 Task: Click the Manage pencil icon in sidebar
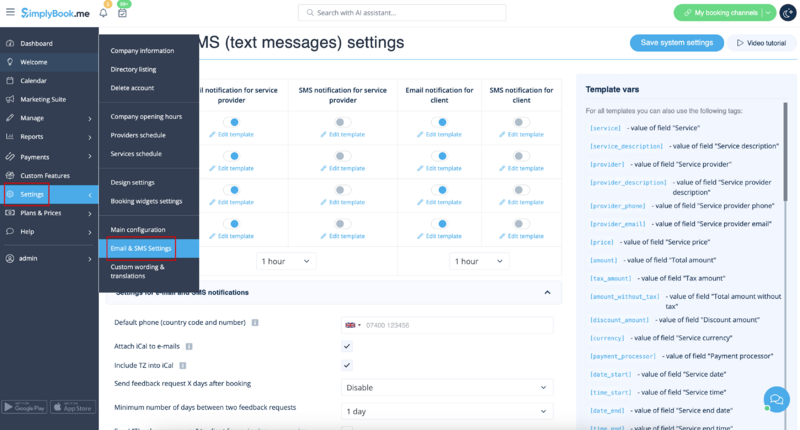click(x=10, y=118)
